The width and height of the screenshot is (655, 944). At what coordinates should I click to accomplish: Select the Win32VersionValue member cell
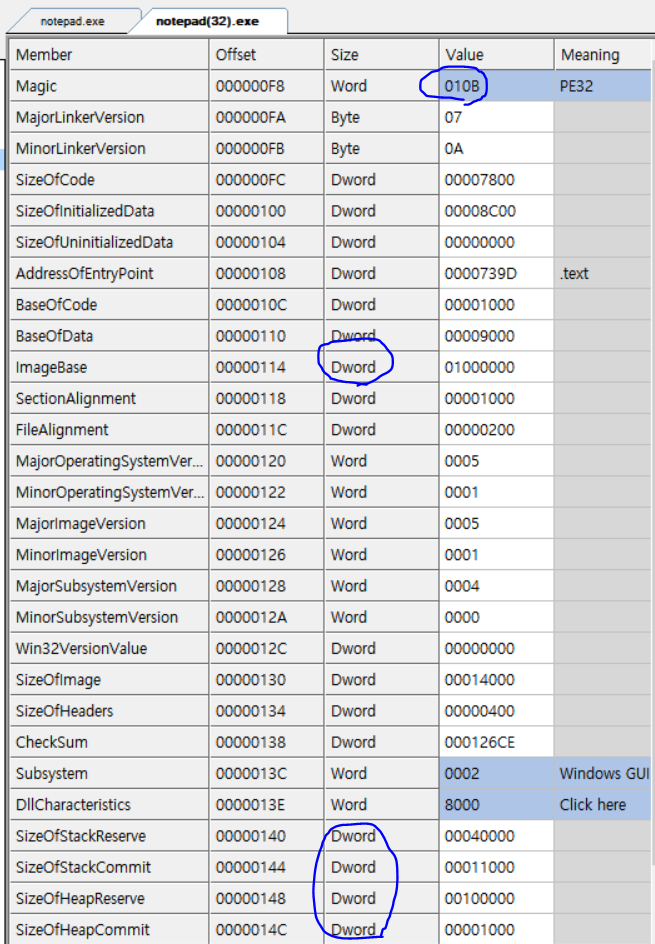(109, 650)
